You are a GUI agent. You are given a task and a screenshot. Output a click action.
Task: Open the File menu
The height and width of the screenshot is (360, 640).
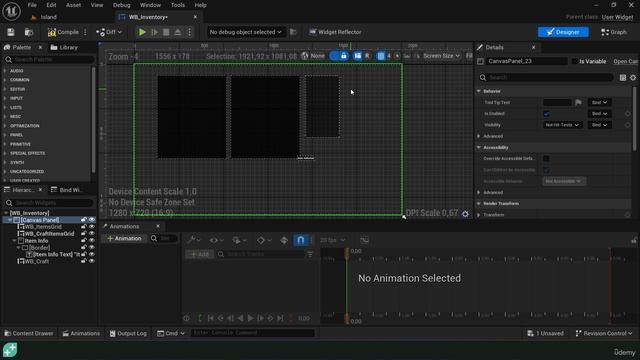click(x=32, y=5)
